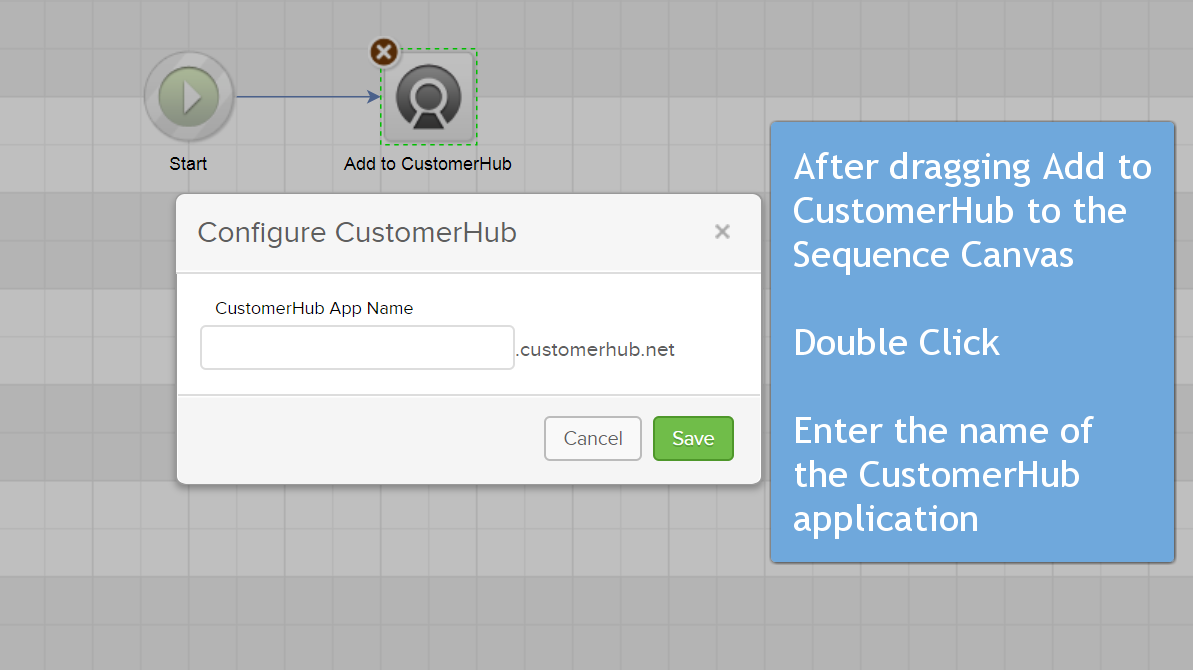Save the CustomerHub configuration

click(693, 438)
